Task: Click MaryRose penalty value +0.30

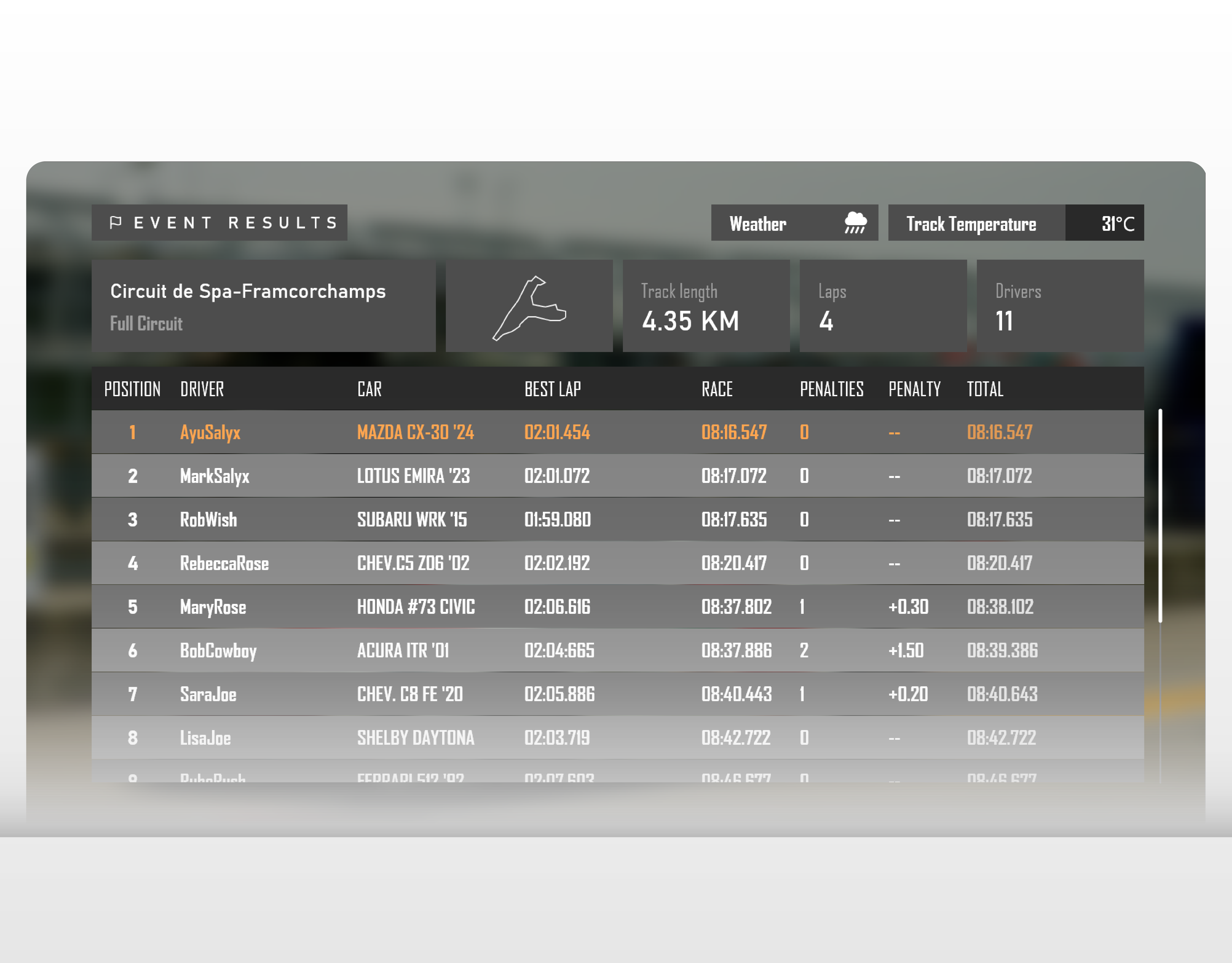Action: [x=909, y=606]
